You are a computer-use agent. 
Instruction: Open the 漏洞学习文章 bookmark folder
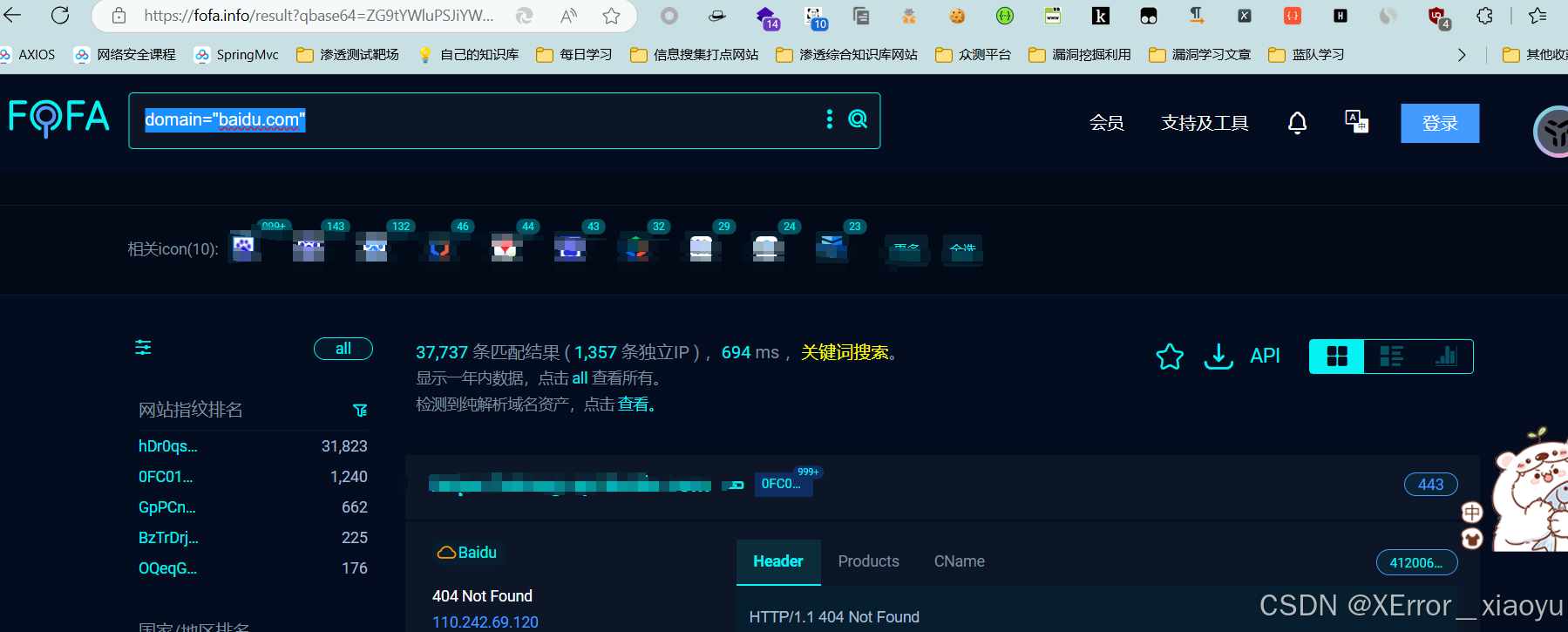[x=1200, y=54]
